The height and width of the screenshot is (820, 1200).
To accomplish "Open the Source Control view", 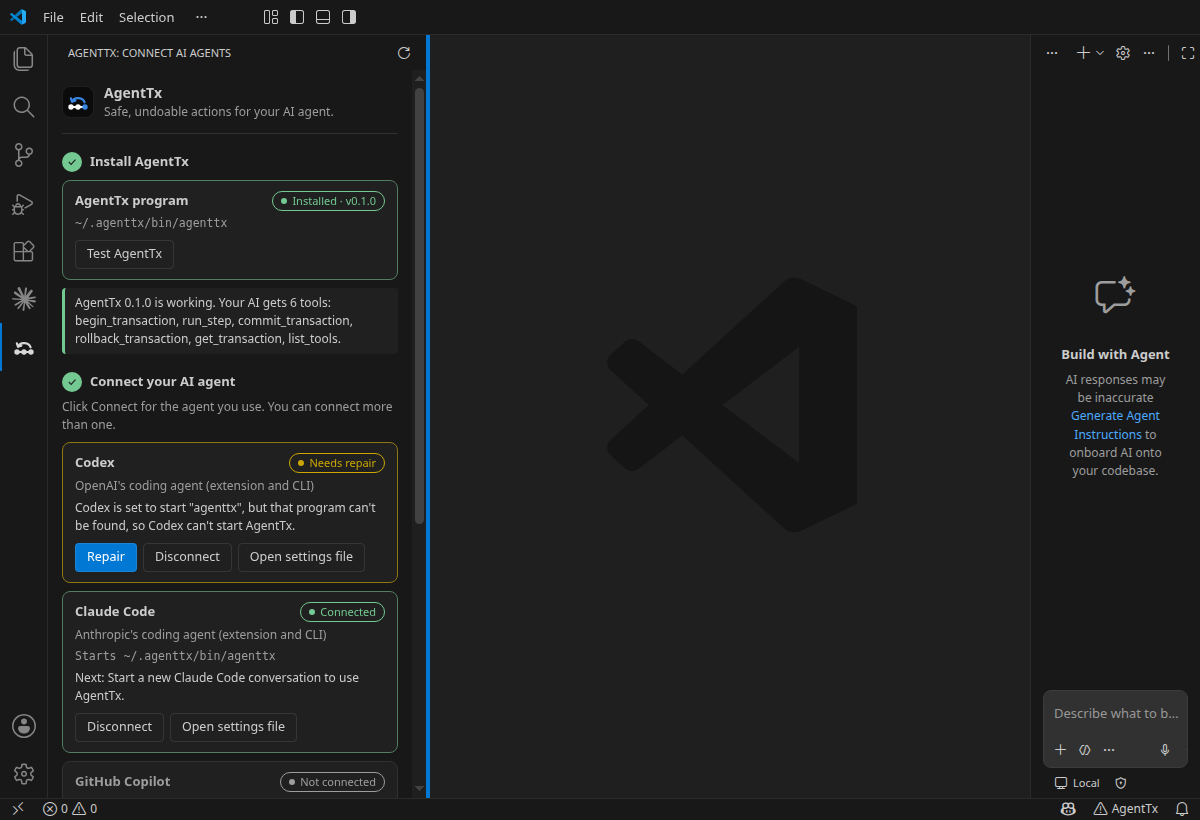I will tap(23, 155).
